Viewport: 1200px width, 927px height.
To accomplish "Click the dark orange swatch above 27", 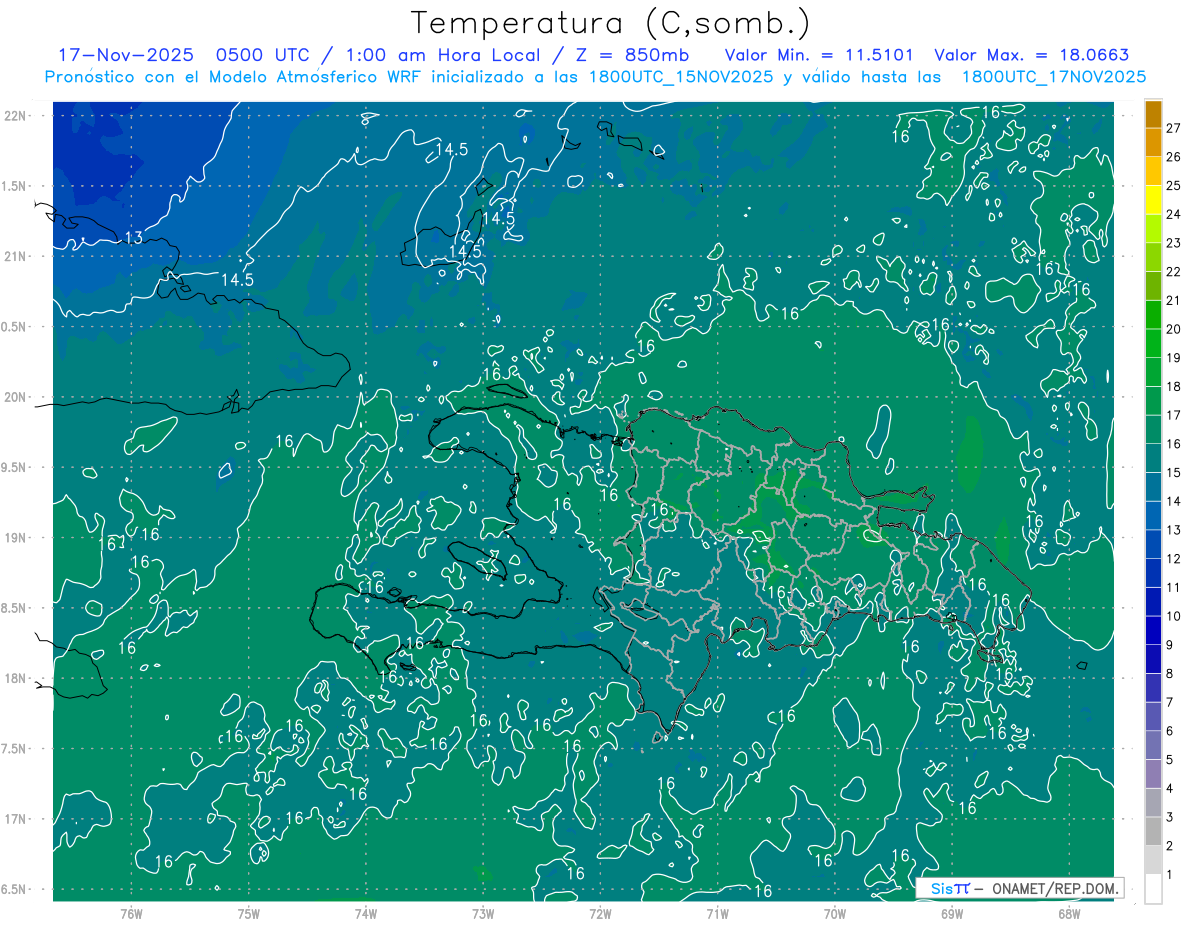I will pos(1153,114).
